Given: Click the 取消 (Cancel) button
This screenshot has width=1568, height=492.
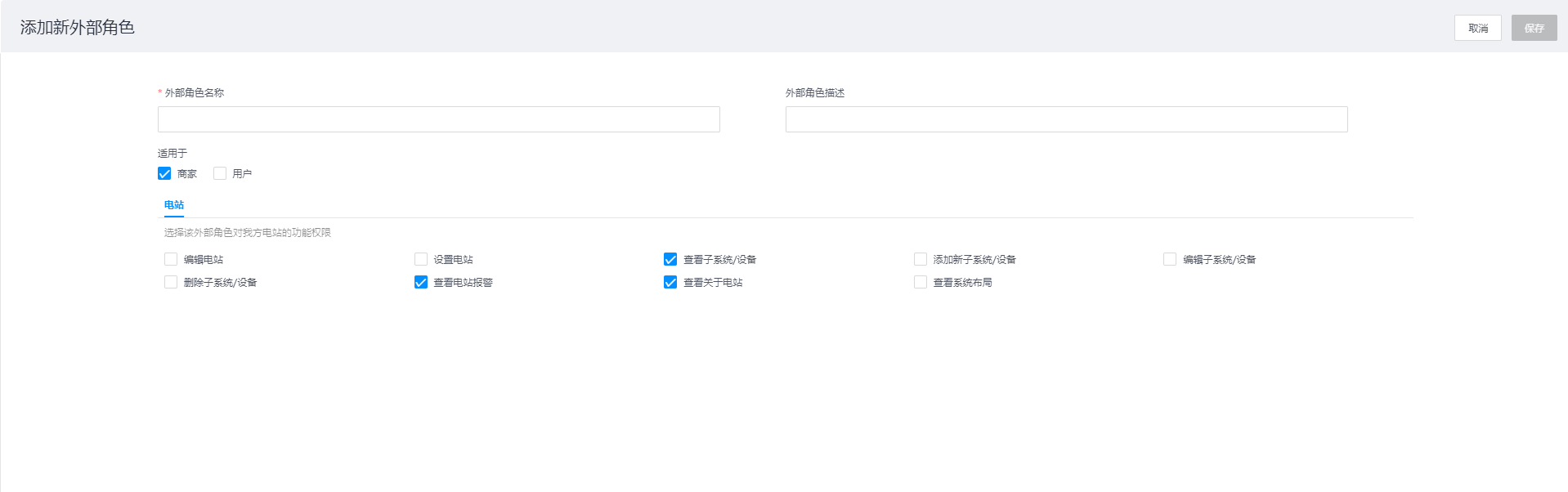Looking at the screenshot, I should 1477,28.
